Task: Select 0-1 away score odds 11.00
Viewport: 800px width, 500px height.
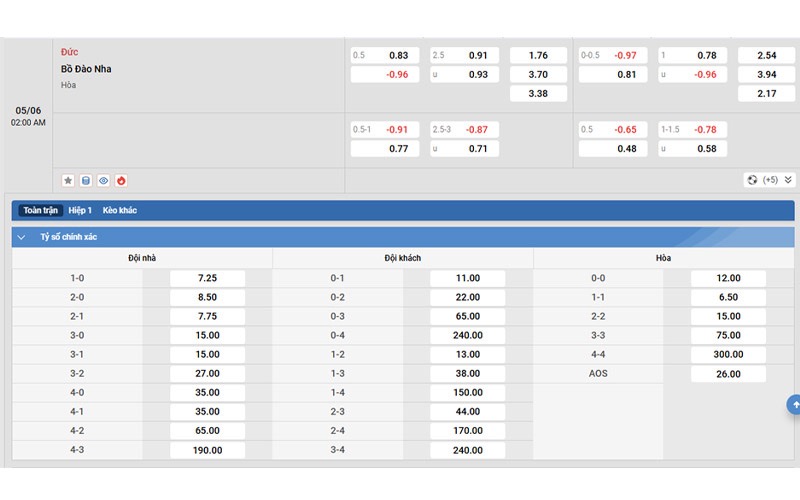Action: click(467, 278)
